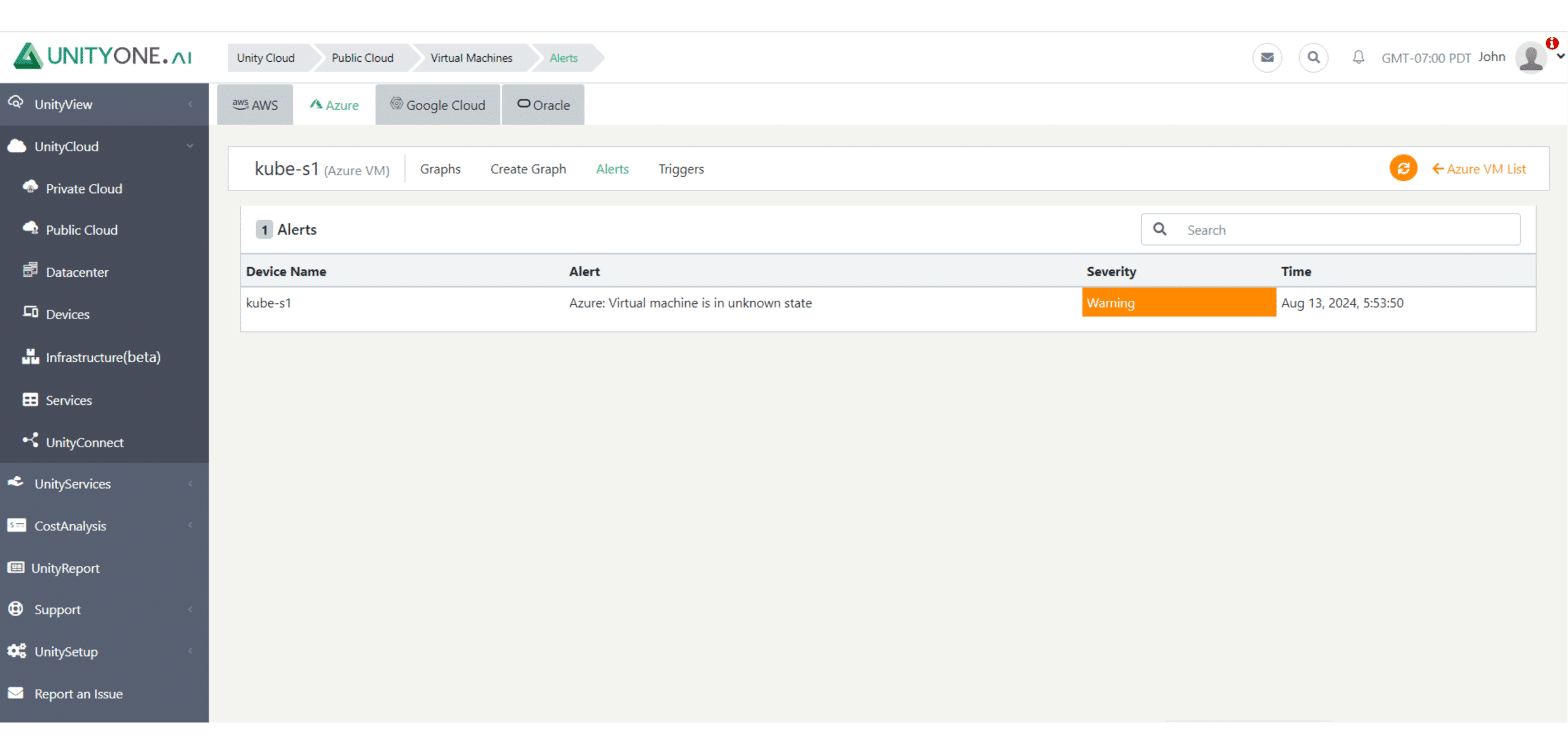Click the Infrastructure(beta) icon

pyautogui.click(x=30, y=356)
